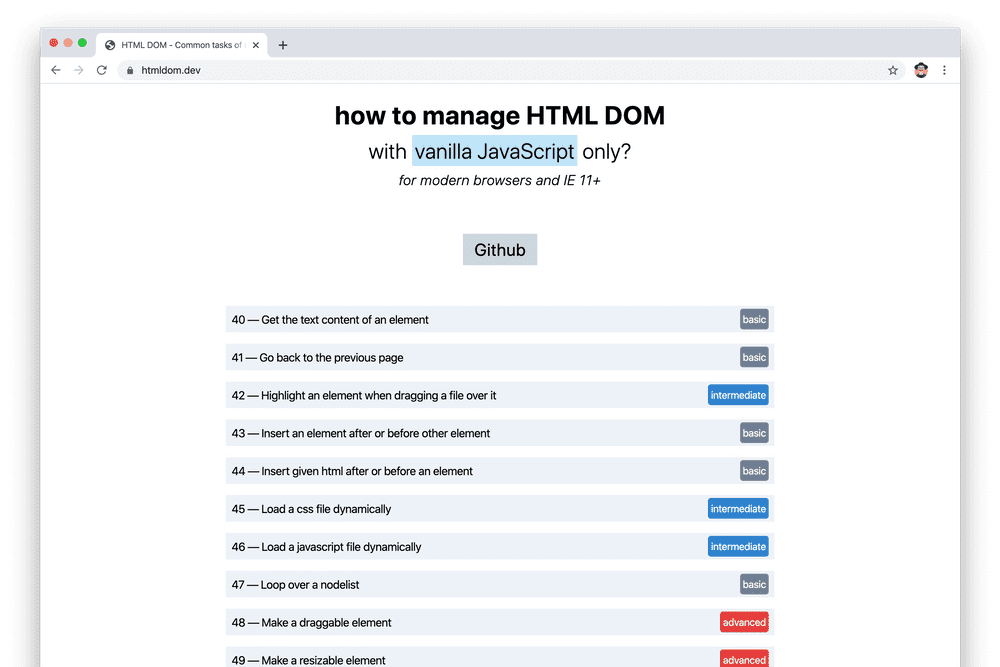Click the padlock site info icon
Screen dimensions: 1000x667
(x=130, y=70)
